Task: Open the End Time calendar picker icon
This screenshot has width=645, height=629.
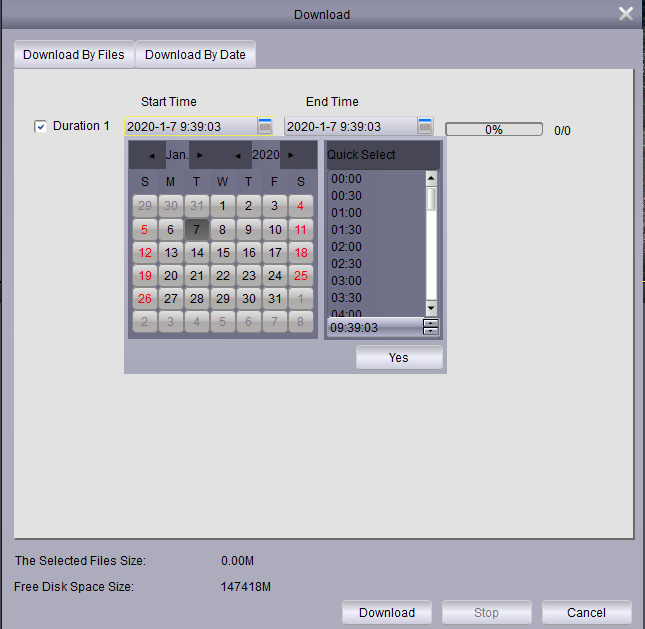Action: 425,126
